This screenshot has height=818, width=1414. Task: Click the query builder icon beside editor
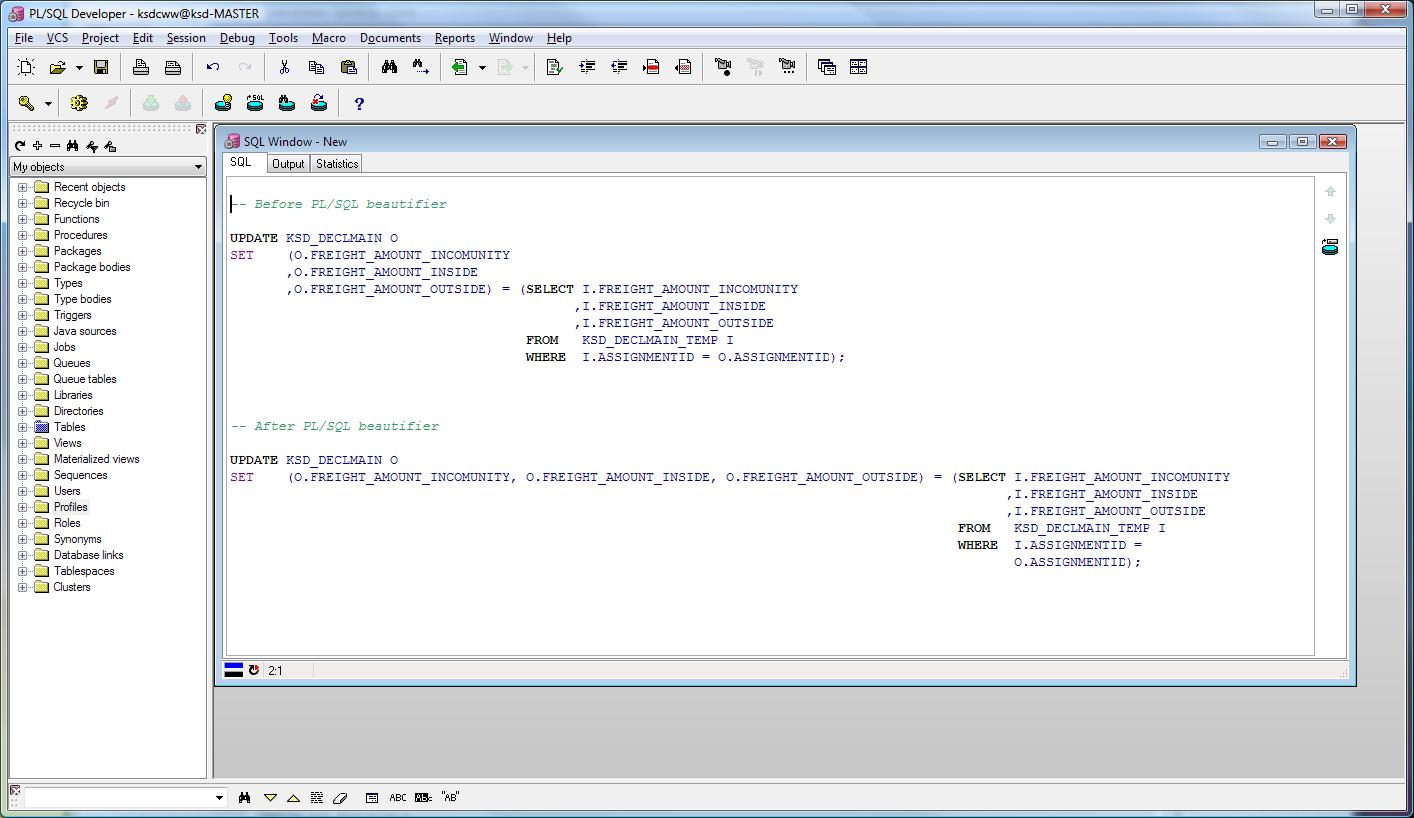1330,247
